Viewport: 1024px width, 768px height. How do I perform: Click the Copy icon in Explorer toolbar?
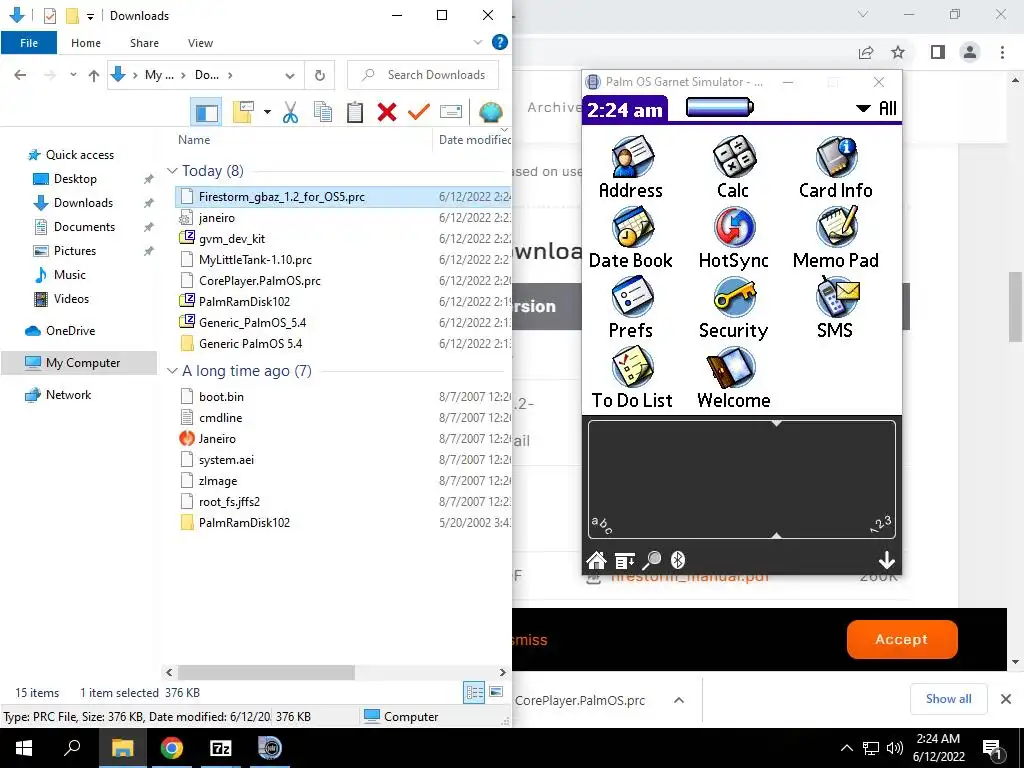(323, 112)
